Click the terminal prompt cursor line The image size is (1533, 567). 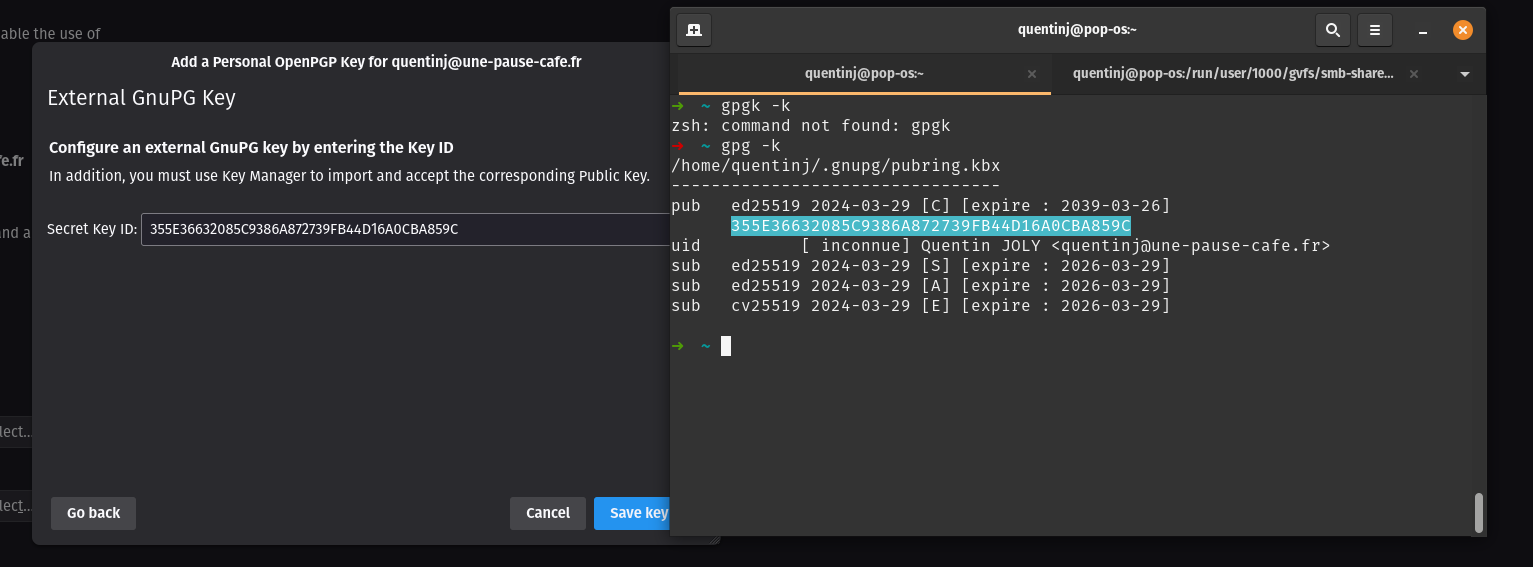click(x=701, y=346)
